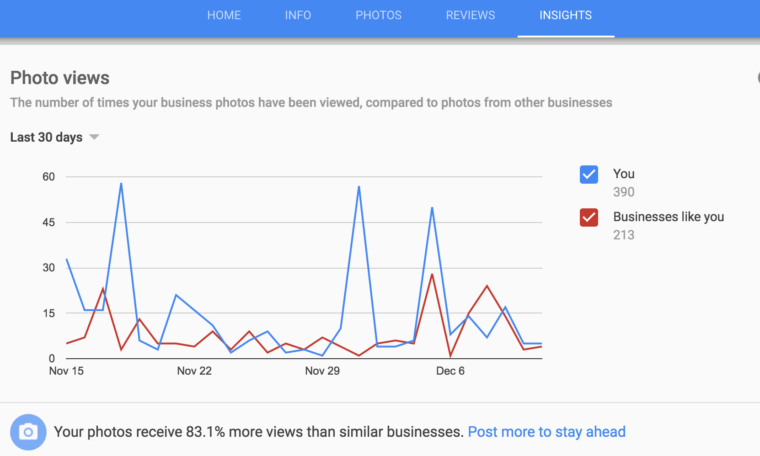Click the "Photo views" heading
The width and height of the screenshot is (760, 456).
pyautogui.click(x=60, y=78)
